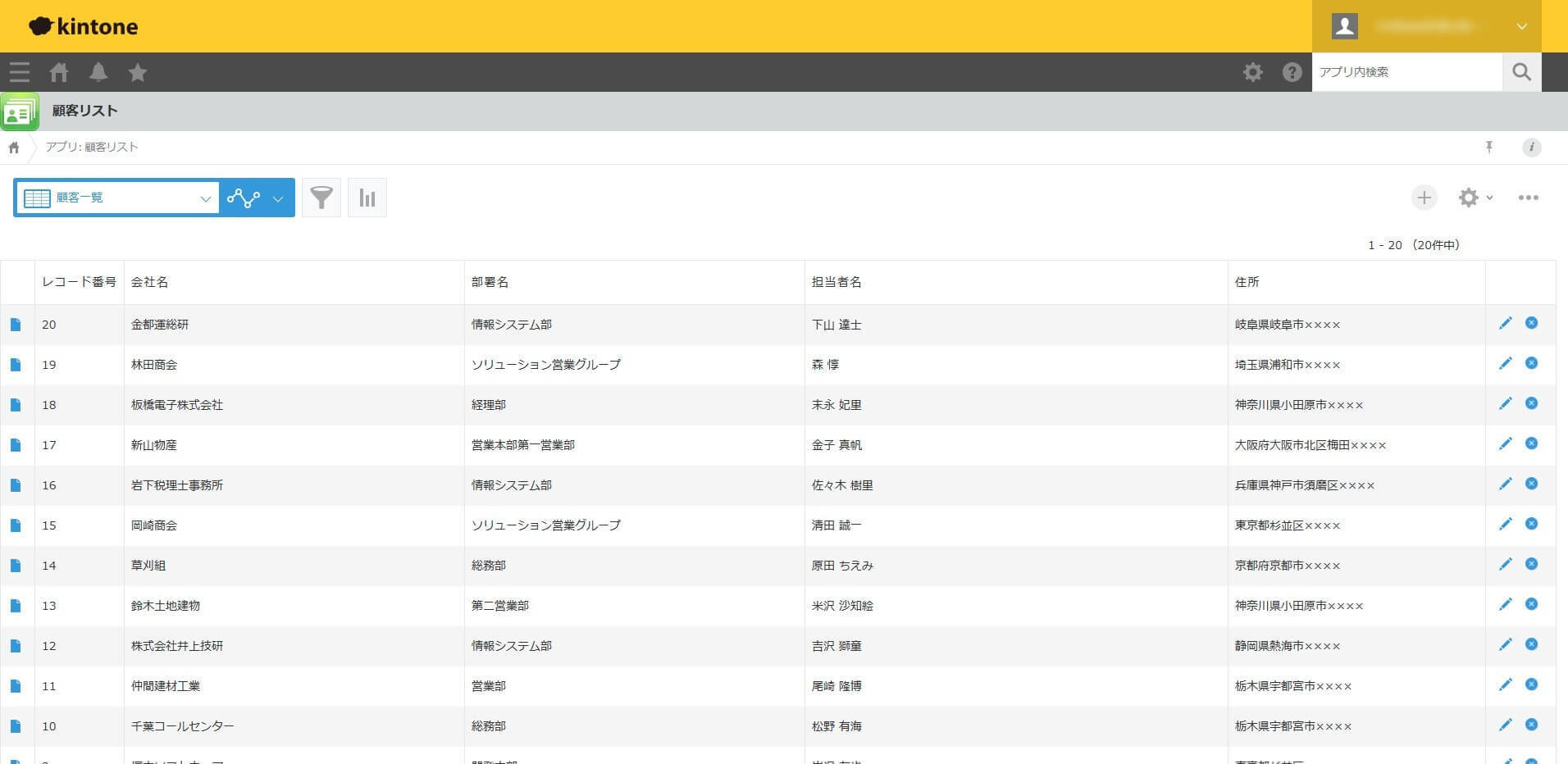Go to the kintone portal home icon

58,72
